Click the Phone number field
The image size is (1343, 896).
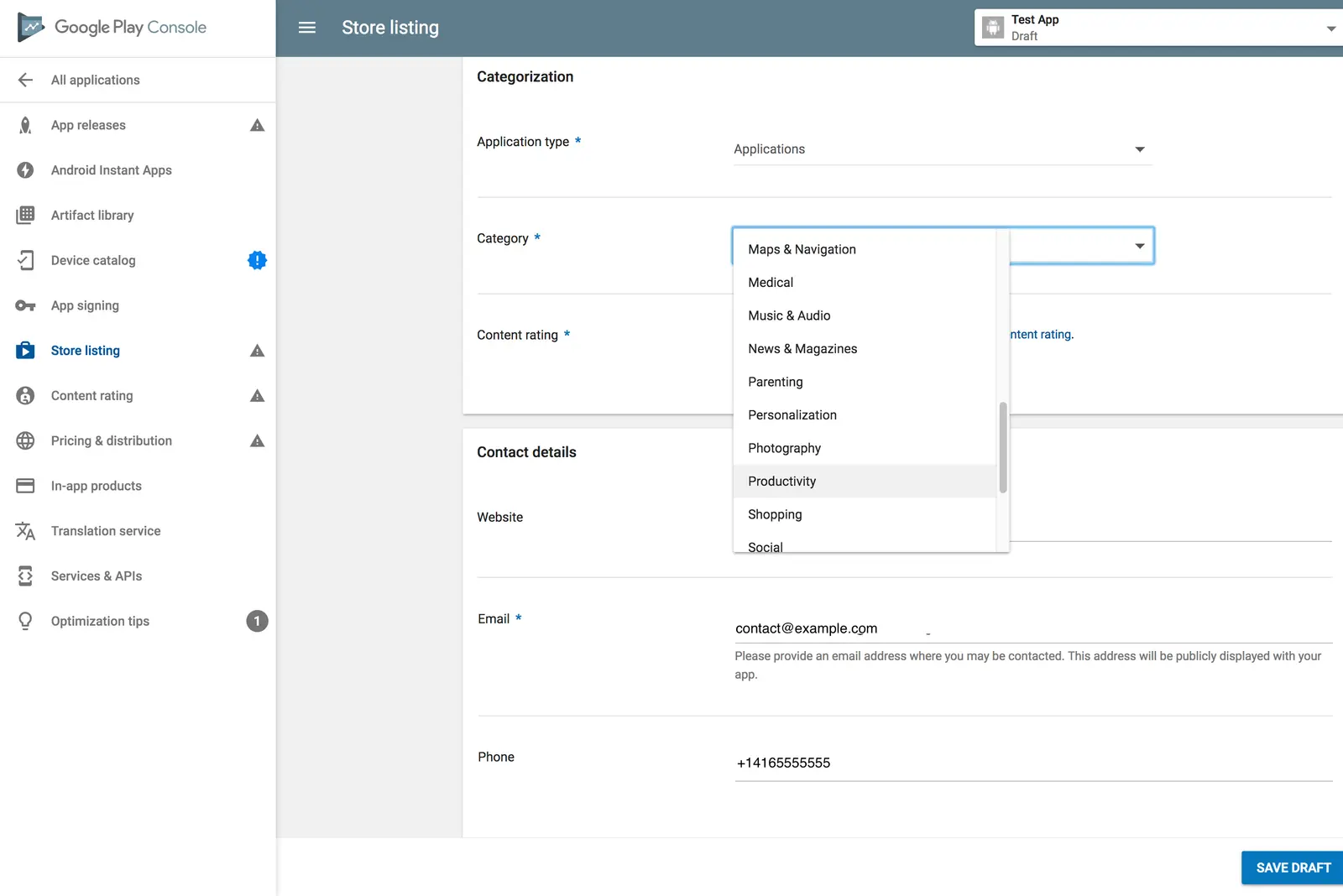(1033, 763)
